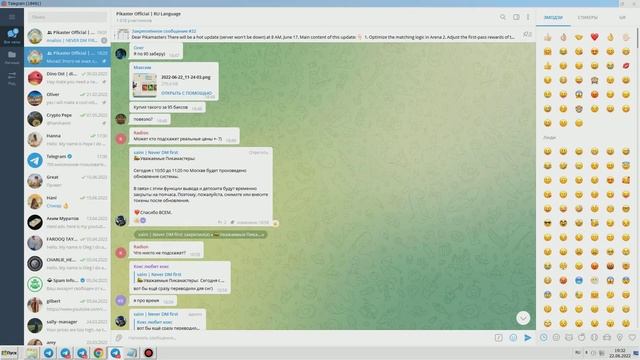Image resolution: width=640 pixels, height=360 pixels.
Task: Select the objects lightbulb emoji category
Action: [620, 337]
